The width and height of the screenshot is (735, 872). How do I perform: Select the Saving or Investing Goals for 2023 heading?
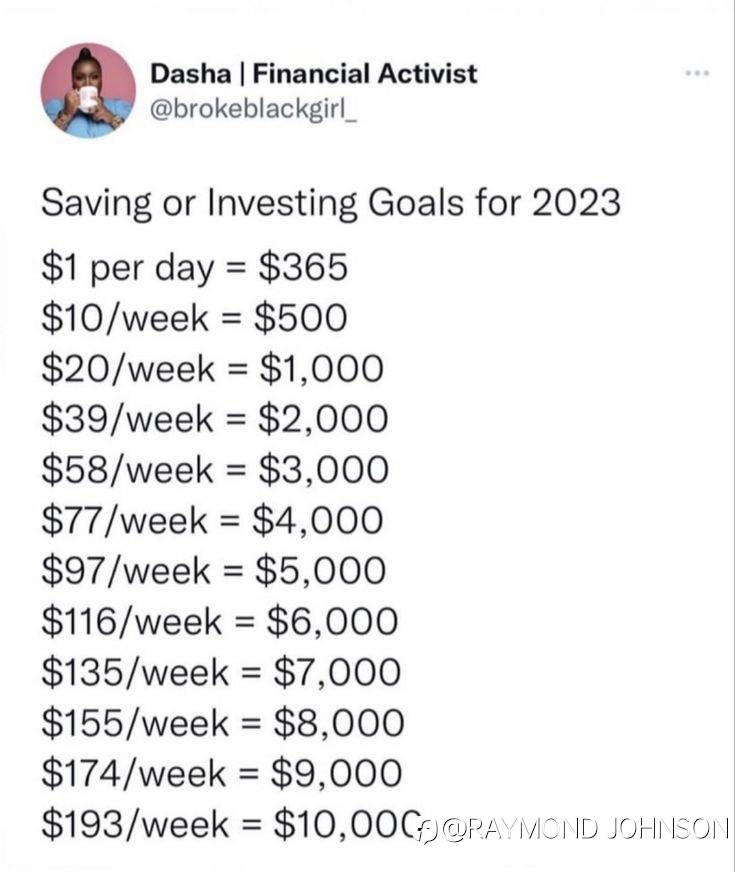point(331,203)
